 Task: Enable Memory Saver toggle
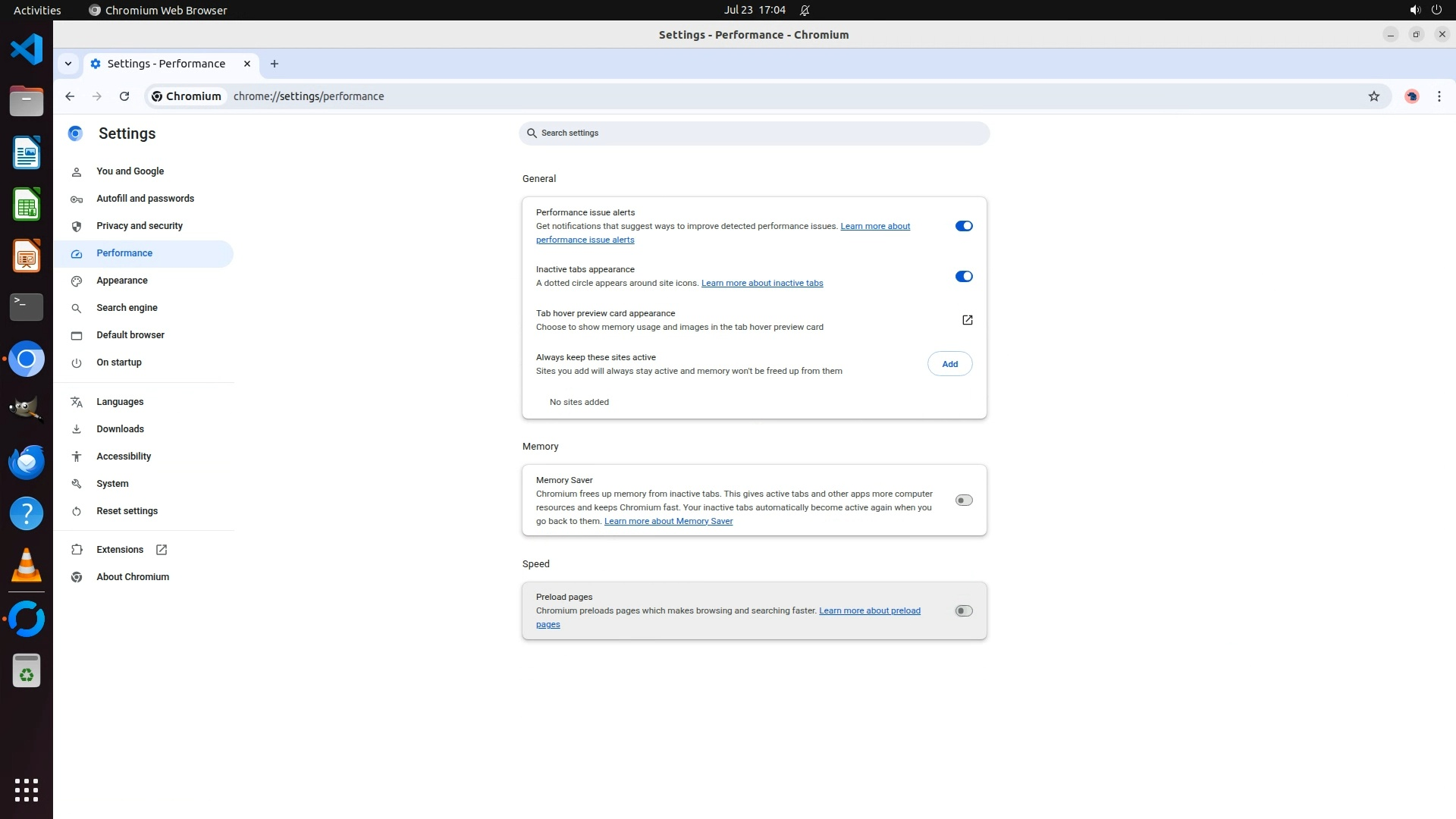pos(963,500)
